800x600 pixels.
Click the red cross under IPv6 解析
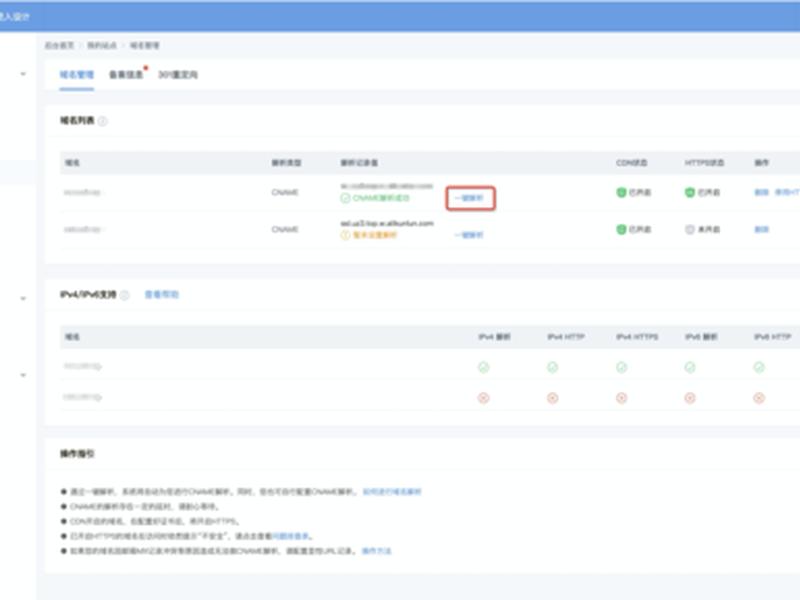click(690, 397)
